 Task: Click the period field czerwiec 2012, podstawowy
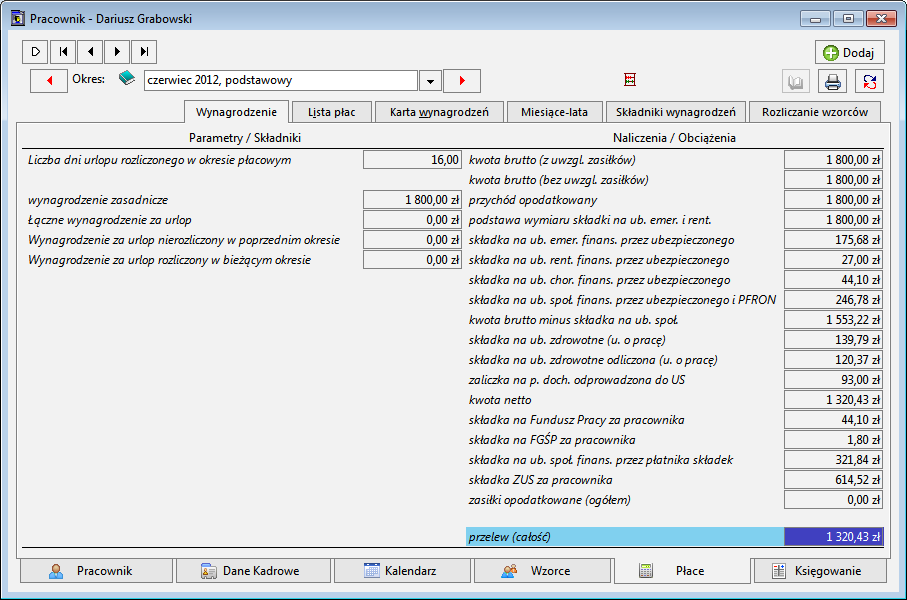pyautogui.click(x=281, y=80)
